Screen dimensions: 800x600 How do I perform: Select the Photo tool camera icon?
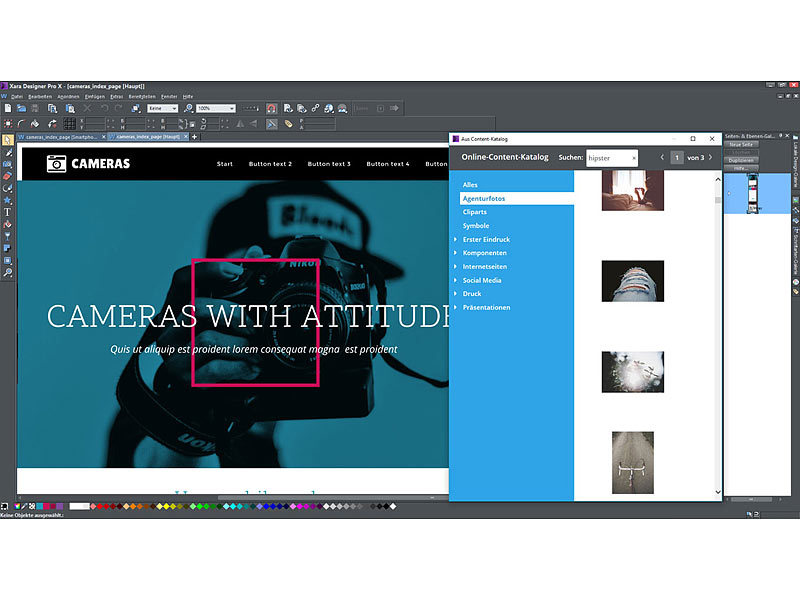click(8, 164)
